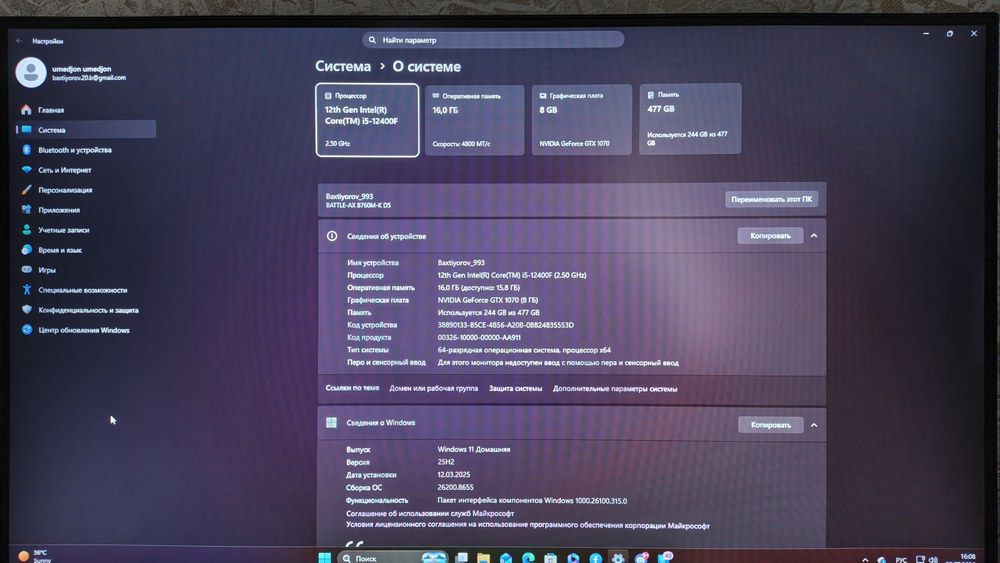Viewport: 1000px width, 563px height.
Task: Click the Система breadcrumb link
Action: [x=342, y=66]
